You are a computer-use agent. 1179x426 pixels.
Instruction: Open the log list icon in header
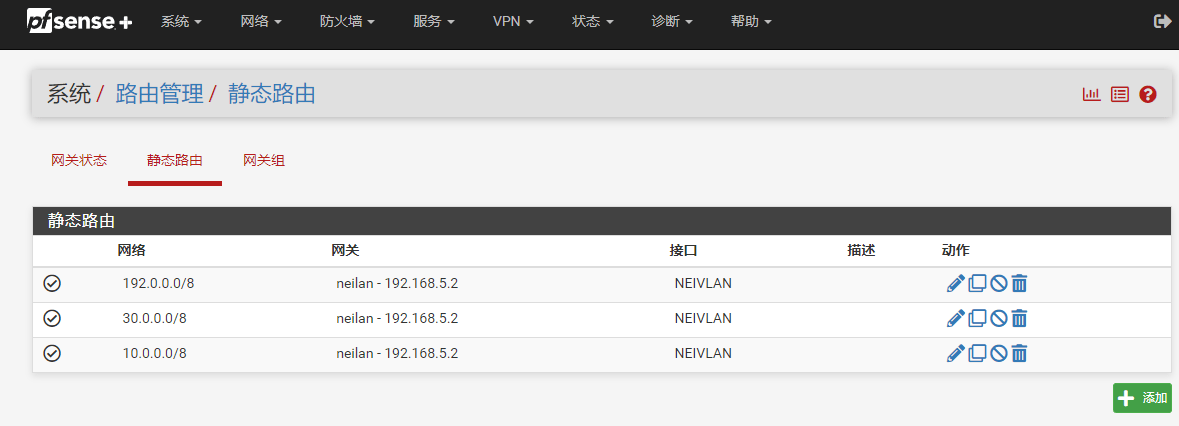coord(1119,94)
